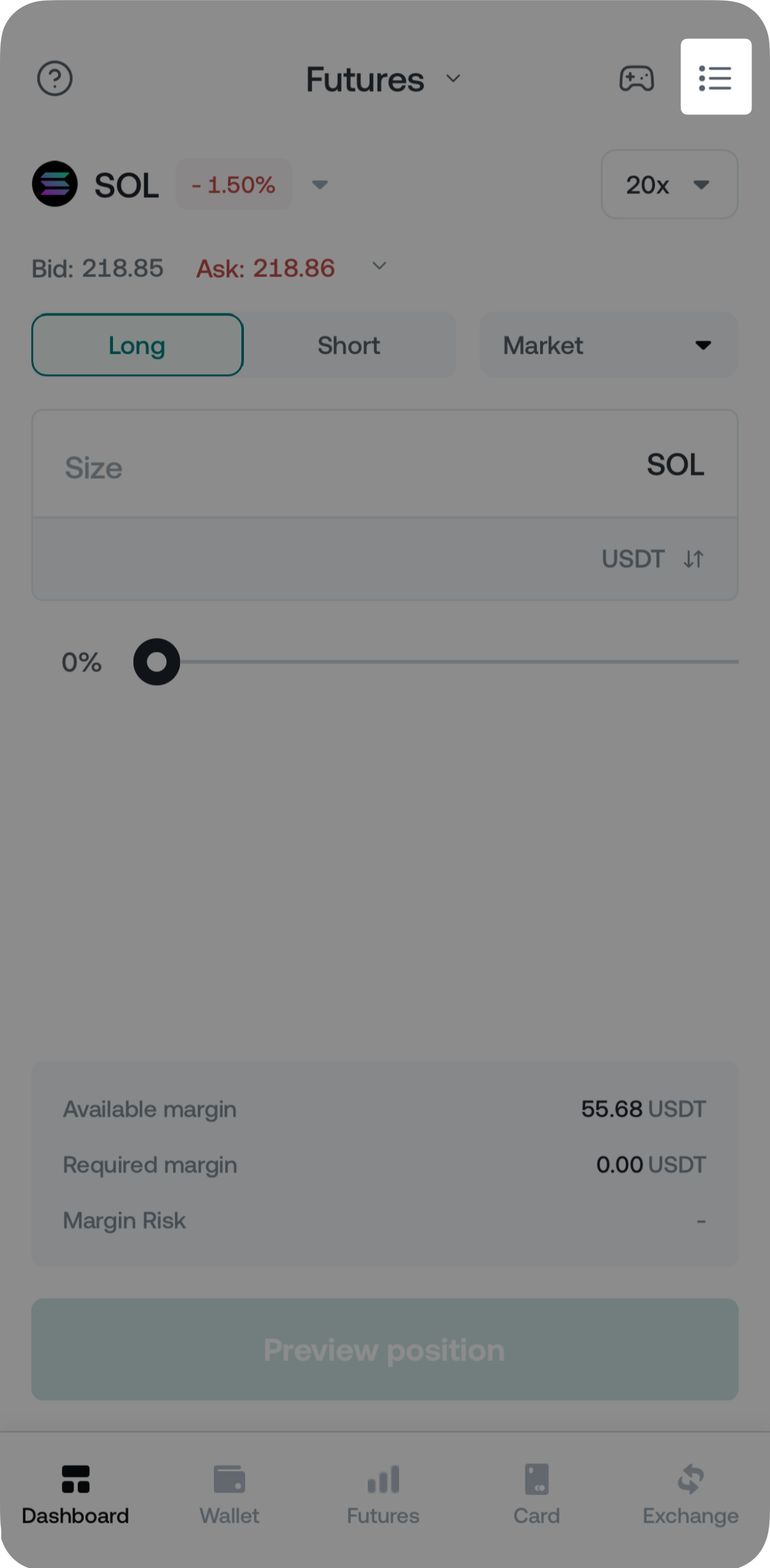Open the help question mark icon
The image size is (770, 1568).
55,79
